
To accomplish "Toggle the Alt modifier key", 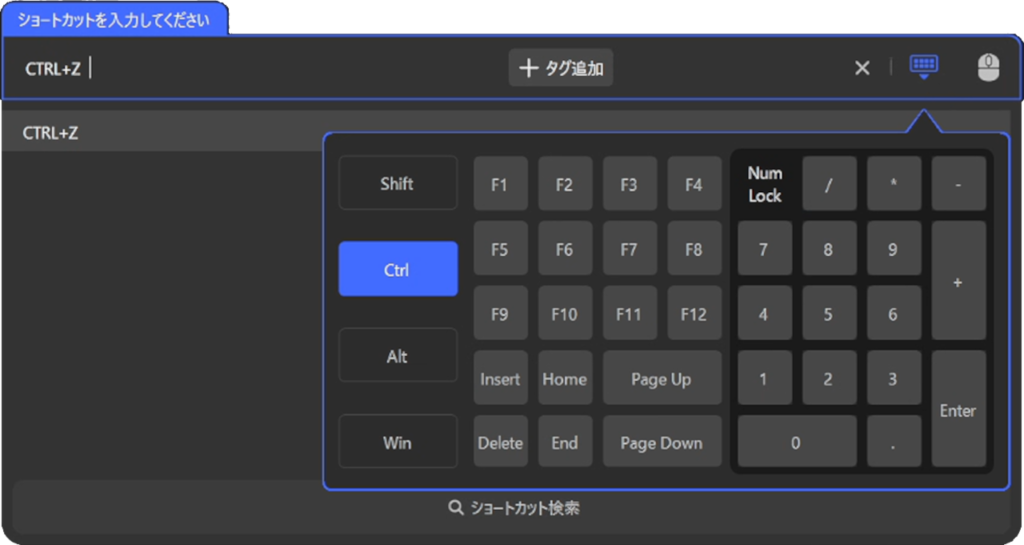I will tap(397, 356).
